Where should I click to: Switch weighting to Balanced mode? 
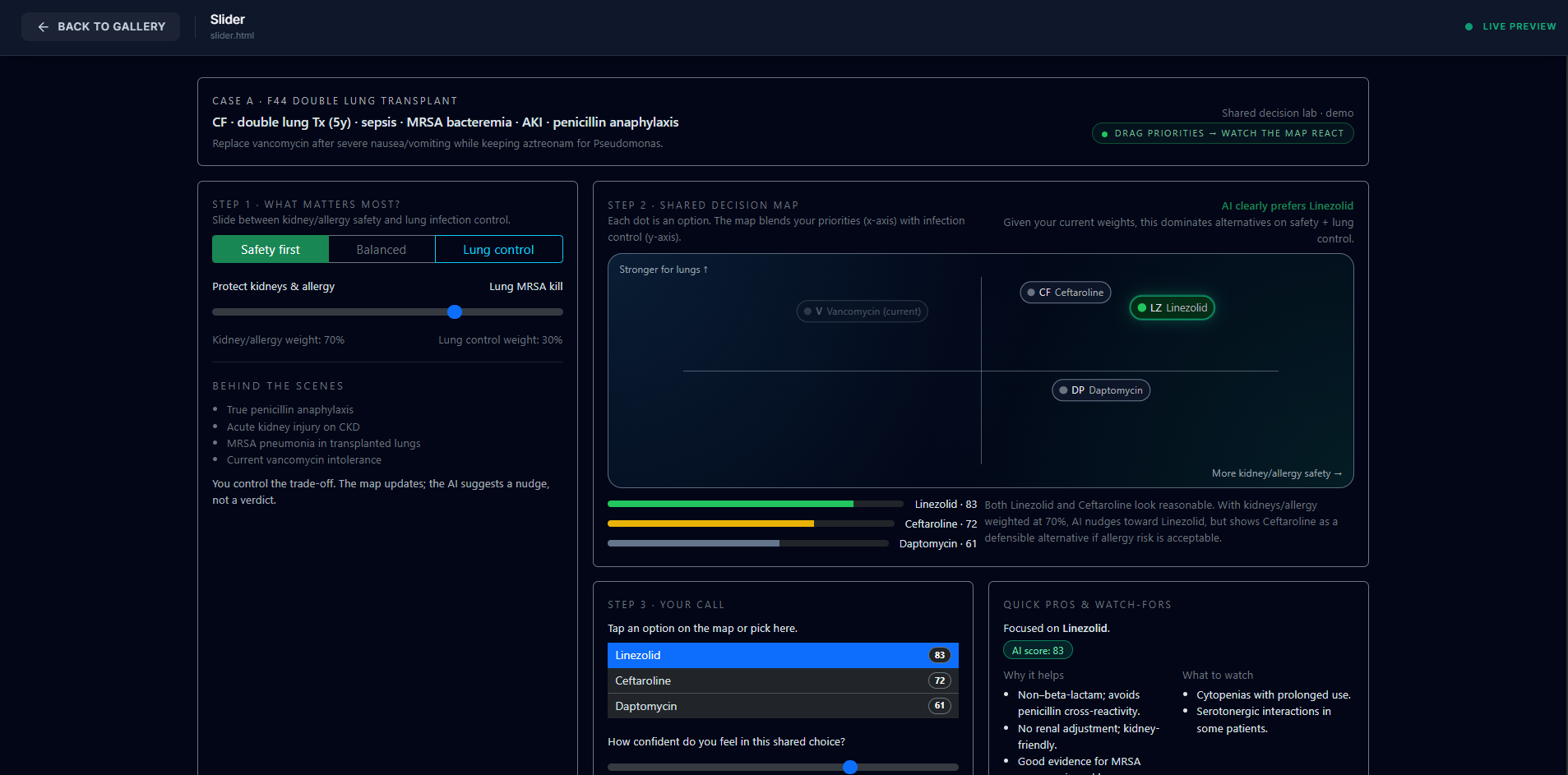coord(381,249)
